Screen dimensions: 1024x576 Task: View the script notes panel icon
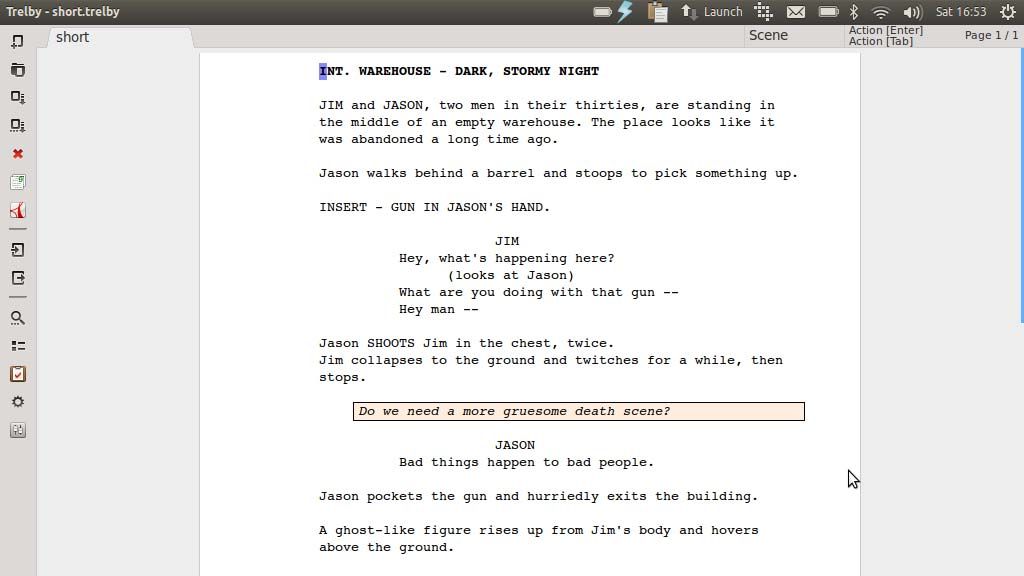pyautogui.click(x=16, y=181)
